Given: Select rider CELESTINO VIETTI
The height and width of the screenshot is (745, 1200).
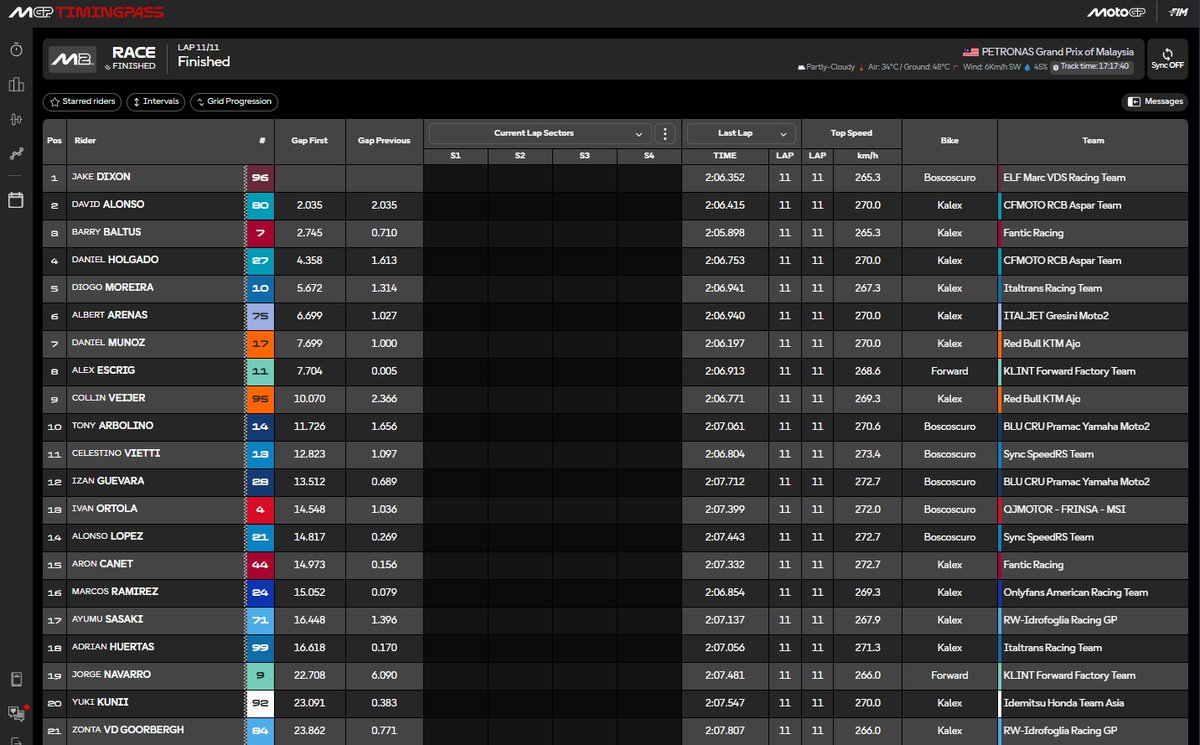Looking at the screenshot, I should pyautogui.click(x=116, y=453).
